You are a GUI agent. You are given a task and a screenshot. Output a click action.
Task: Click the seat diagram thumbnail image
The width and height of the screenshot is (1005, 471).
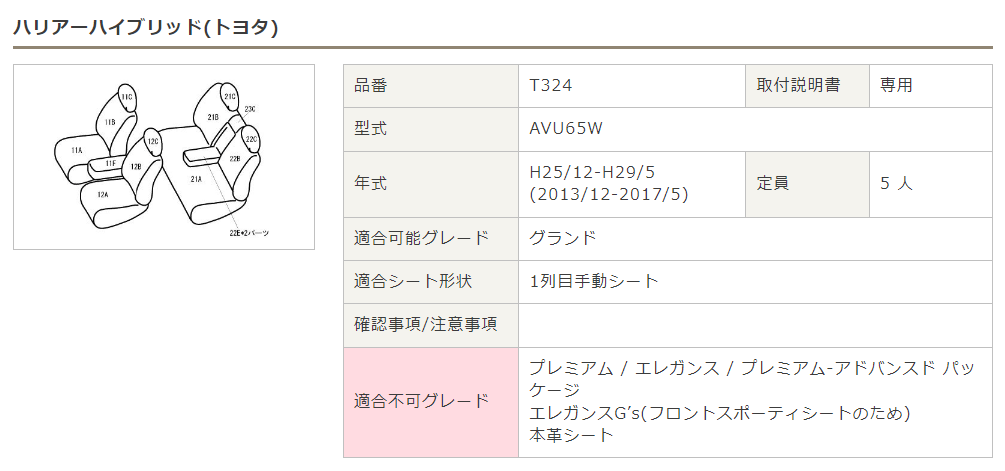(164, 157)
